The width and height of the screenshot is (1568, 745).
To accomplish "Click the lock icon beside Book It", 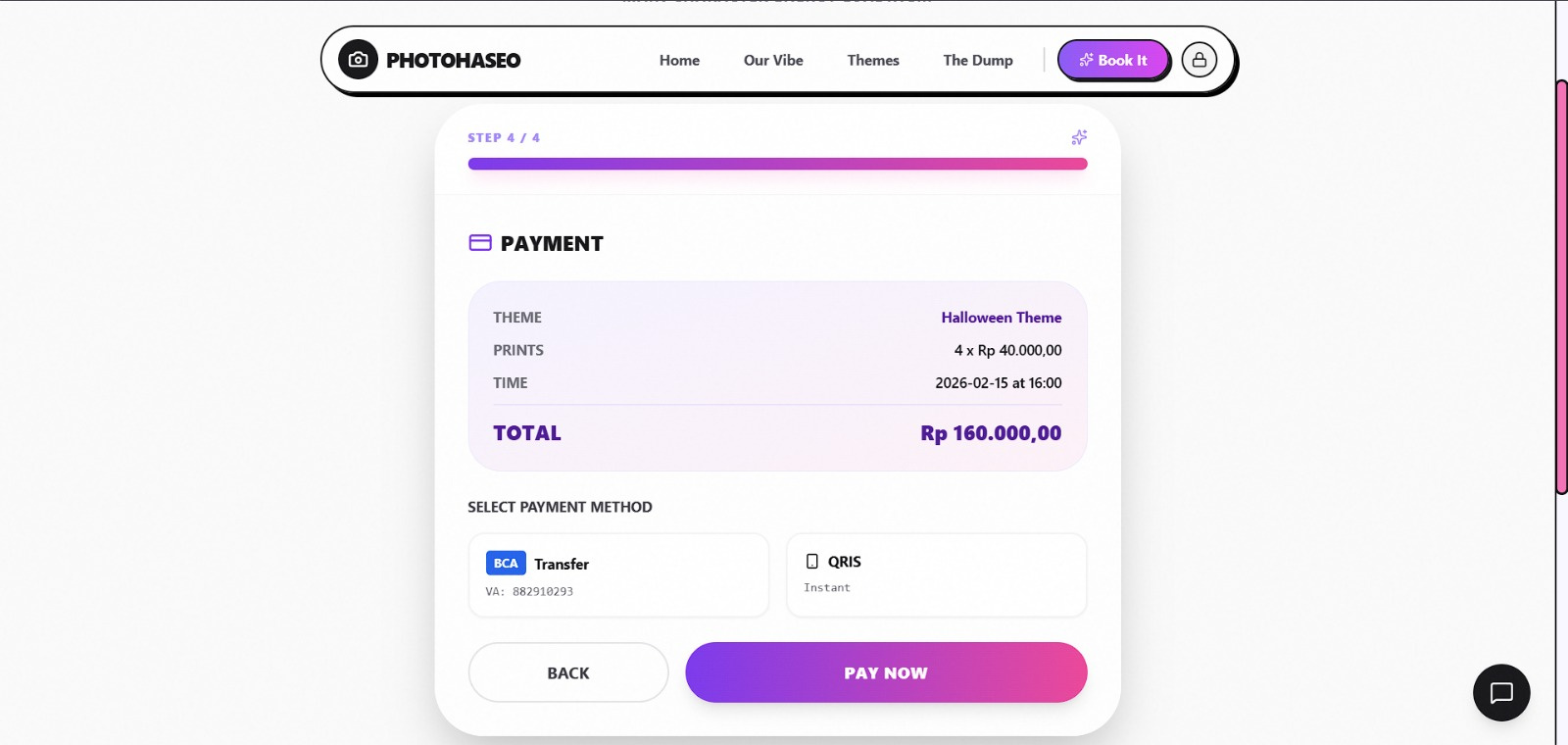I will (x=1200, y=59).
